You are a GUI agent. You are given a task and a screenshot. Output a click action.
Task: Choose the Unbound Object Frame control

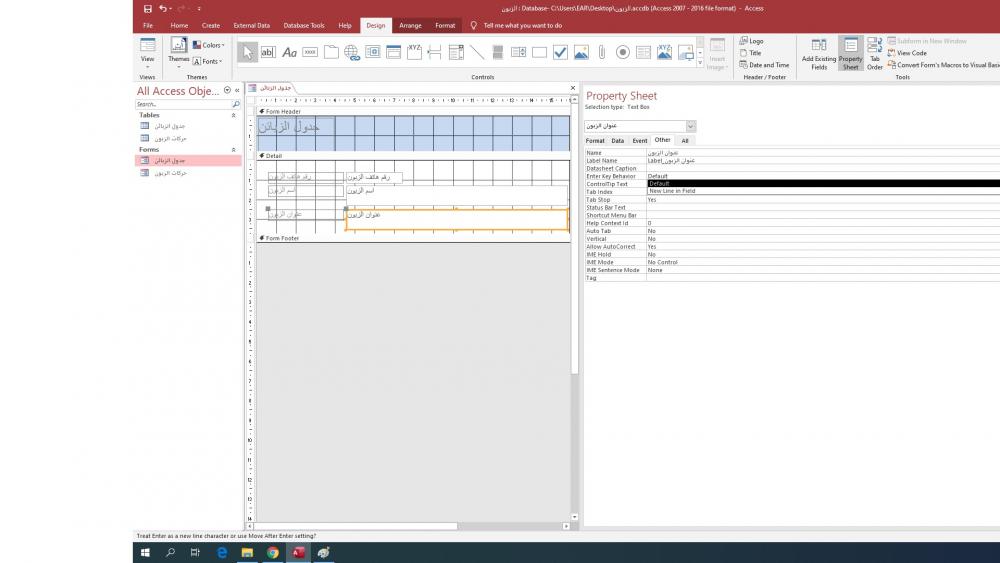[x=581, y=52]
